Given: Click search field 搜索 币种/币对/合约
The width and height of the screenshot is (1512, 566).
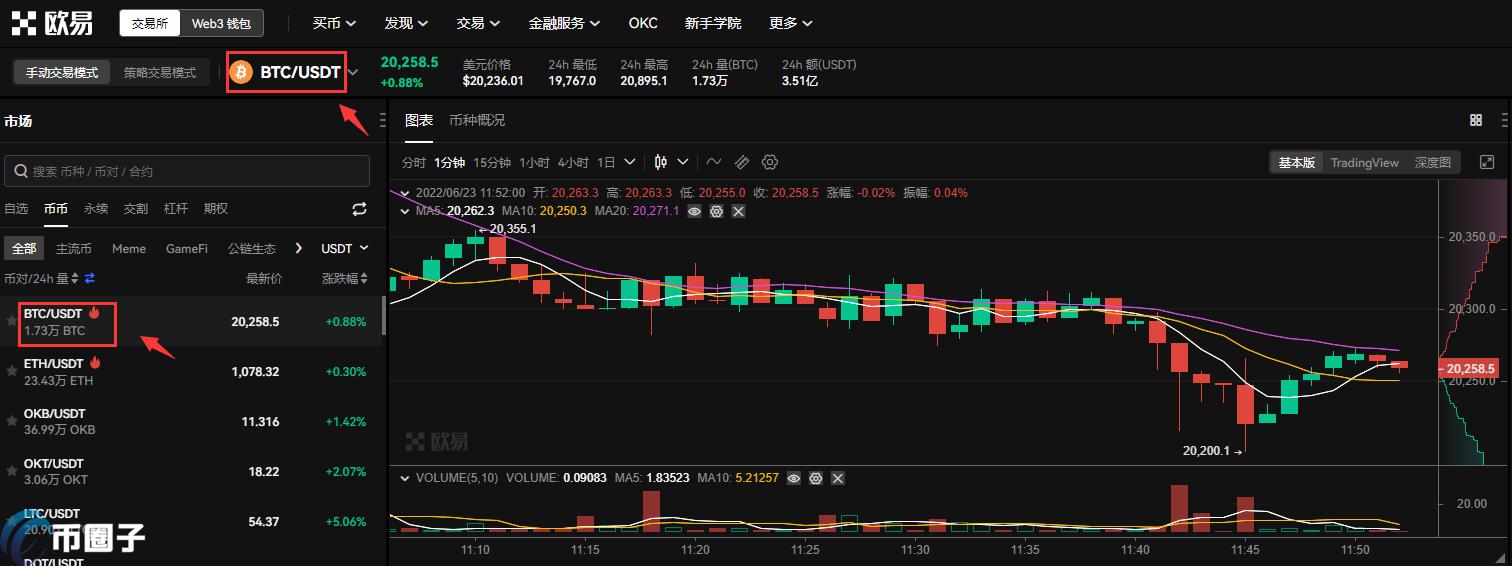Looking at the screenshot, I should pyautogui.click(x=187, y=171).
